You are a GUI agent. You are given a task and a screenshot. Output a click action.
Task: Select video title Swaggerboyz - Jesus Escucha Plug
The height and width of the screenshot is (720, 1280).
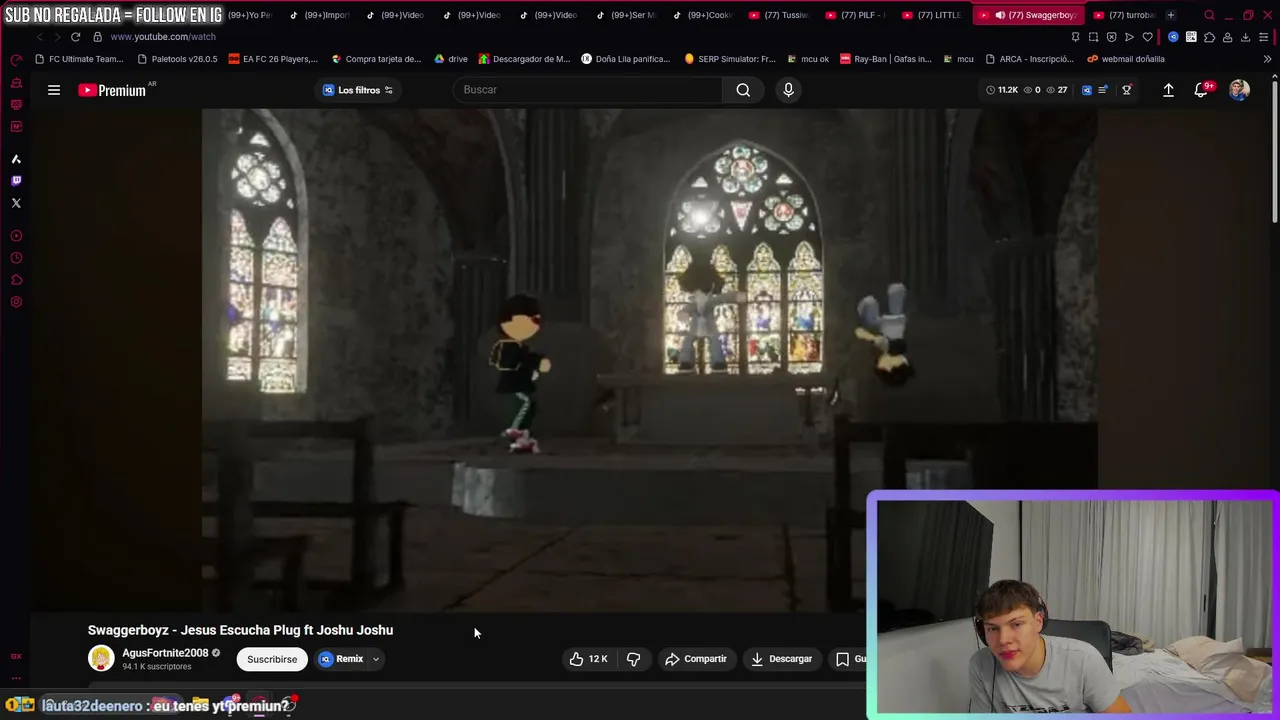(x=240, y=630)
